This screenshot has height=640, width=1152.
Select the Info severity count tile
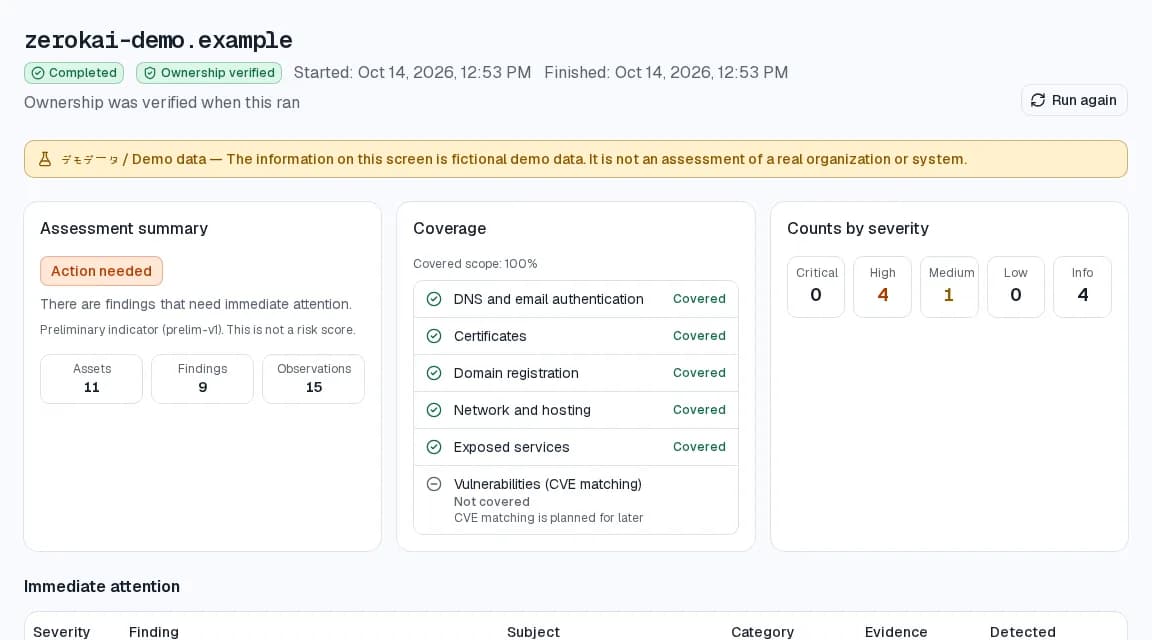tap(1082, 287)
